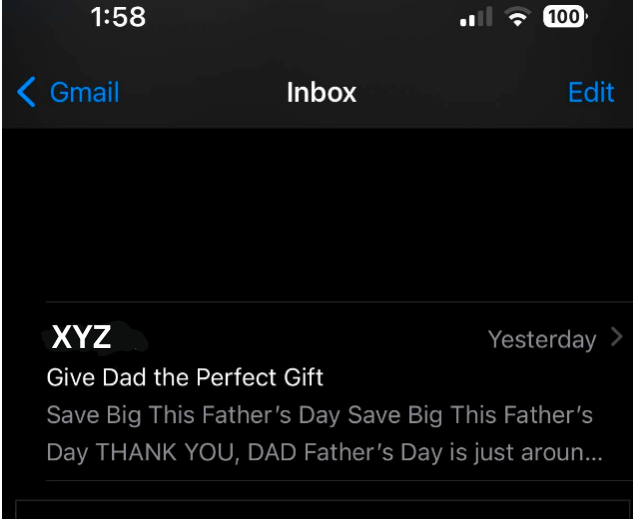The width and height of the screenshot is (634, 520).
Task: Tap the battery 100 indicator
Action: (566, 17)
